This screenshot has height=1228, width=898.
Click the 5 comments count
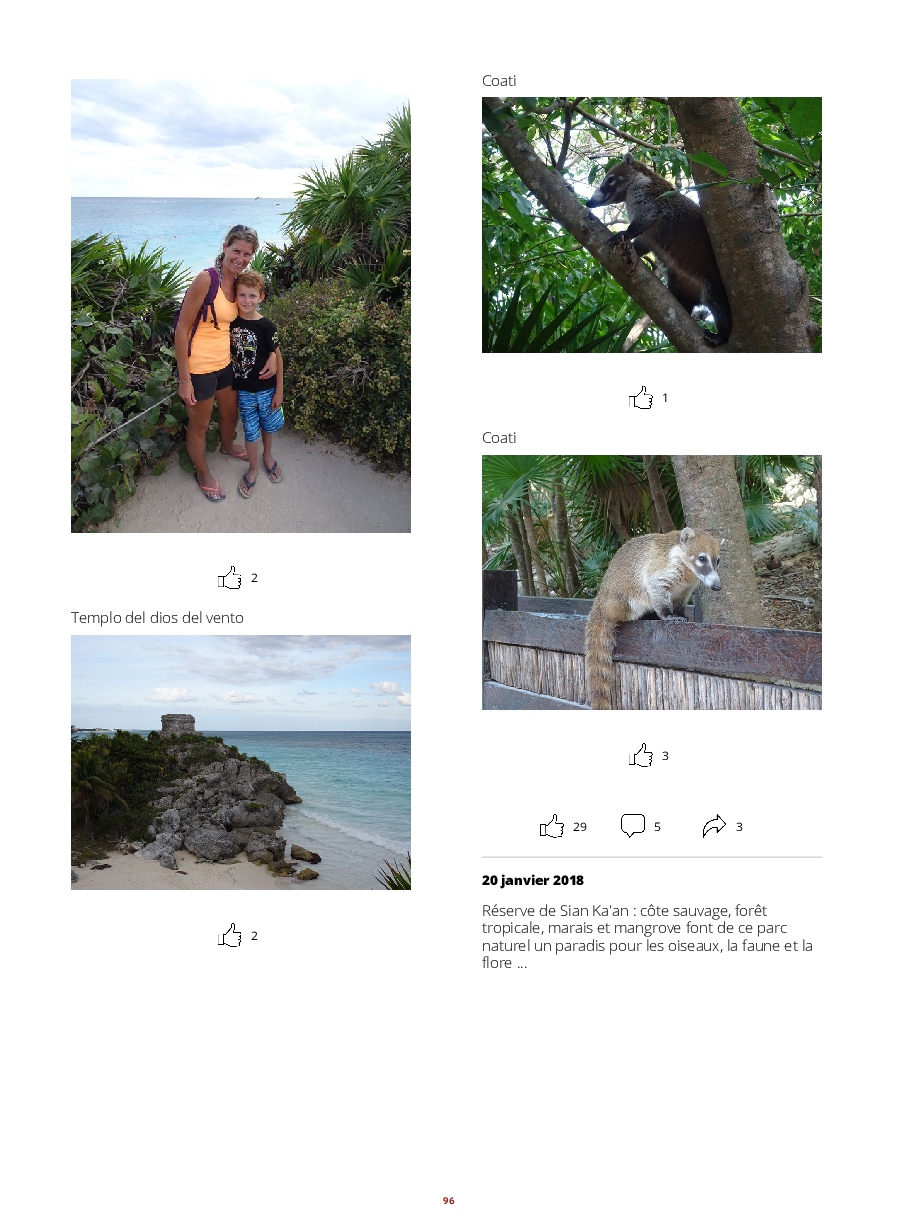point(657,827)
